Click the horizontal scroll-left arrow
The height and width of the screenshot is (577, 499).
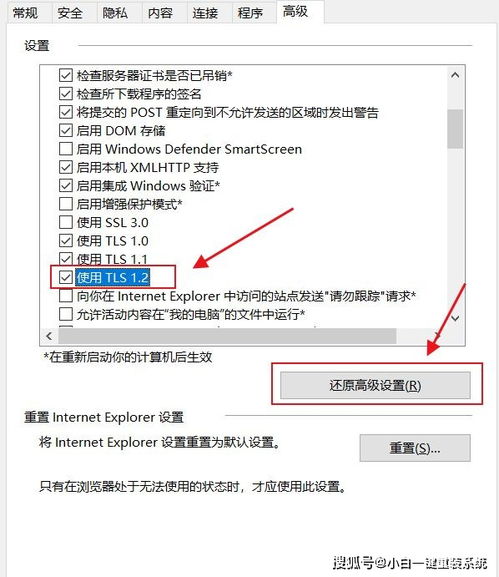click(49, 336)
